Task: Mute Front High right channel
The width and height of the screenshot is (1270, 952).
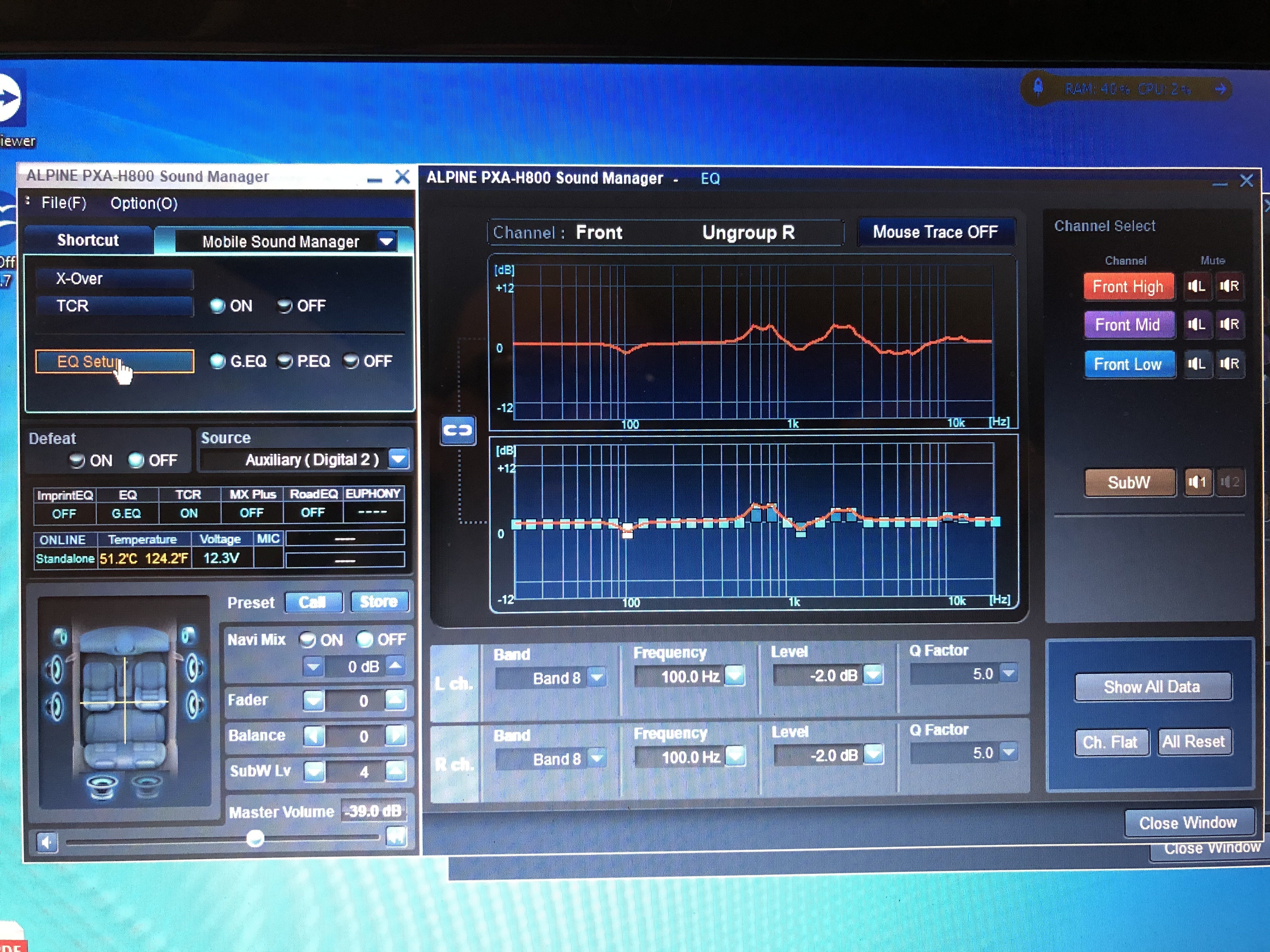Action: (x=1229, y=286)
